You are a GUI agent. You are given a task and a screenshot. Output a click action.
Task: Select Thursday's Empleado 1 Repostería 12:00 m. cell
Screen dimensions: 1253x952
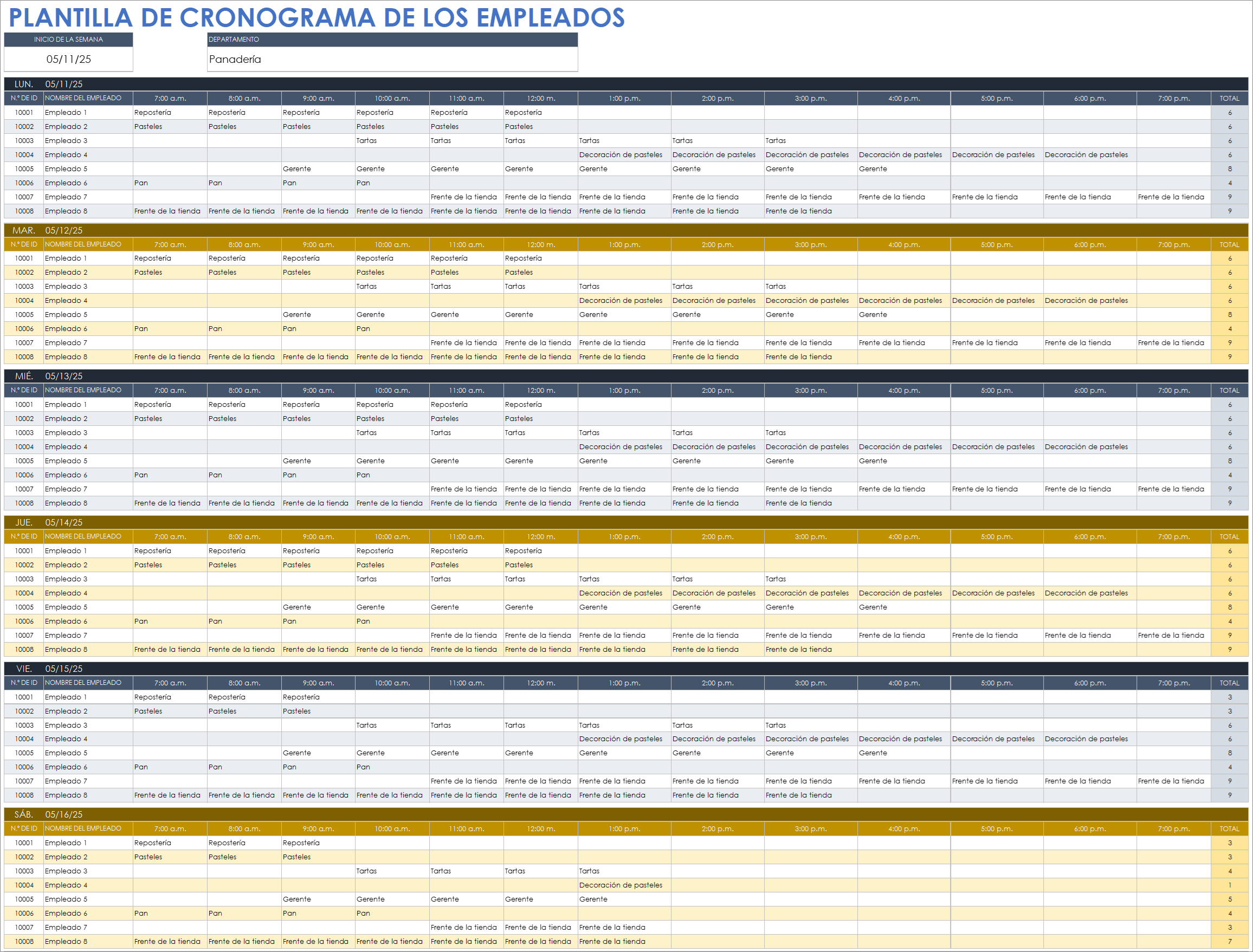(x=541, y=551)
